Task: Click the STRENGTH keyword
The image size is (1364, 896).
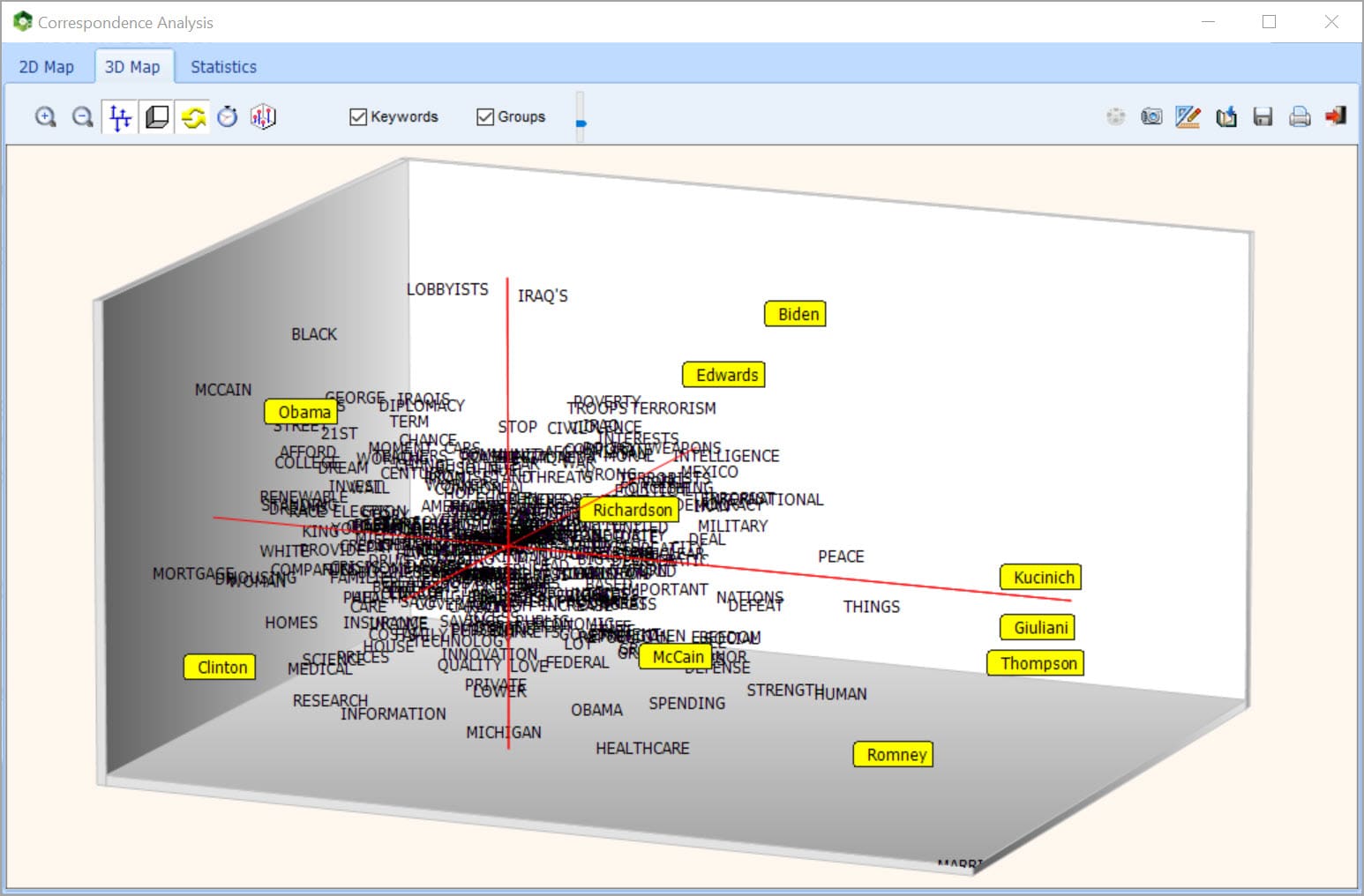Action: [x=785, y=691]
